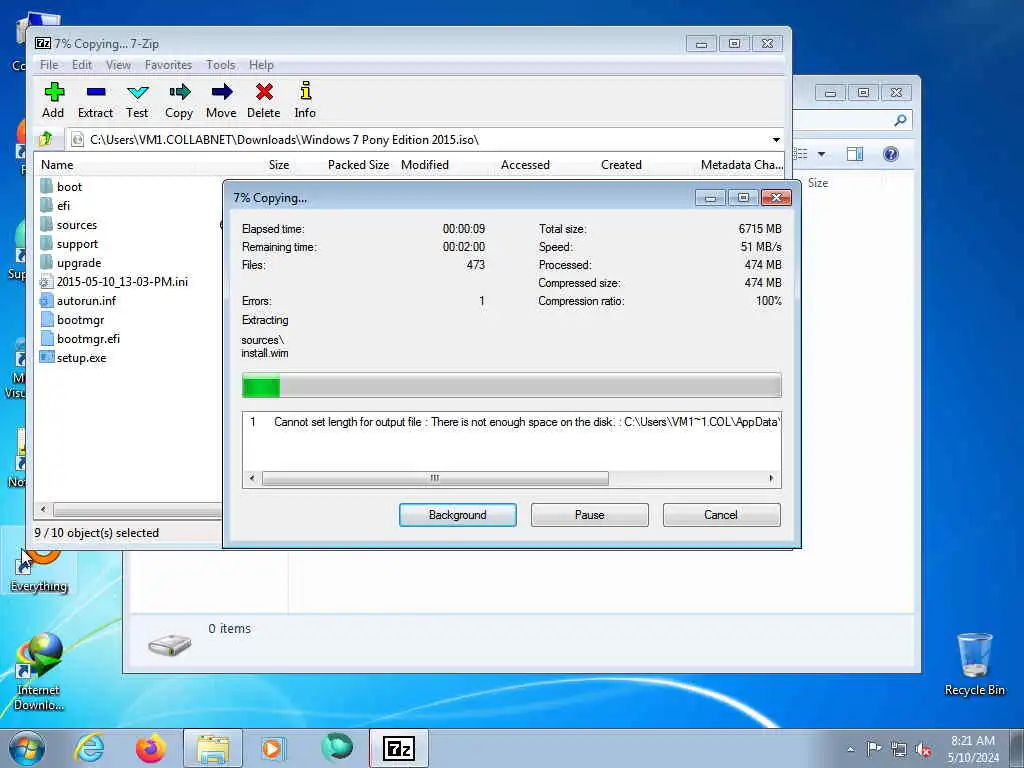
Task: Click the Action Center flag tray icon
Action: [x=874, y=749]
